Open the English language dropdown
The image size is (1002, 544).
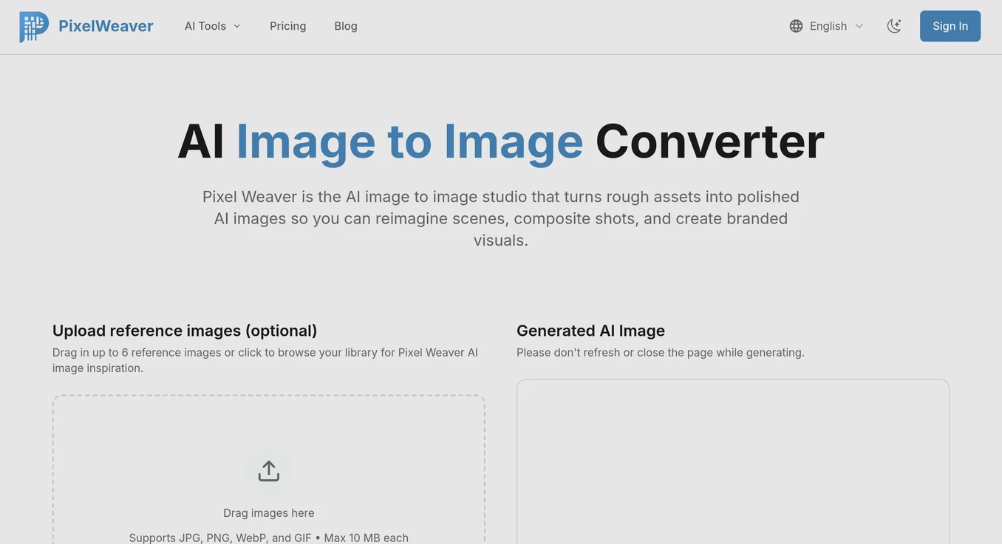coord(826,26)
